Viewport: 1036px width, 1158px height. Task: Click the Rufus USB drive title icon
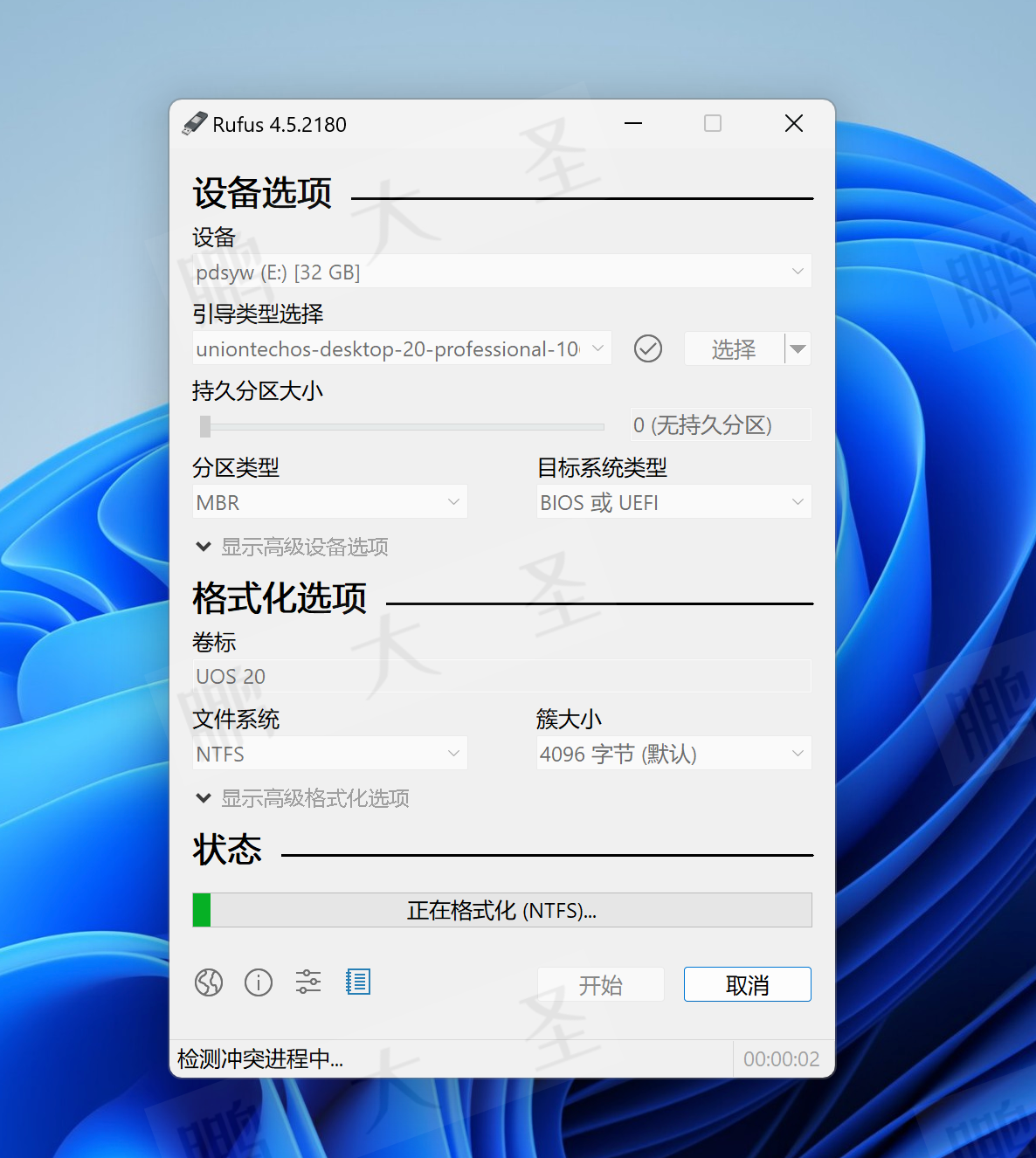[194, 124]
